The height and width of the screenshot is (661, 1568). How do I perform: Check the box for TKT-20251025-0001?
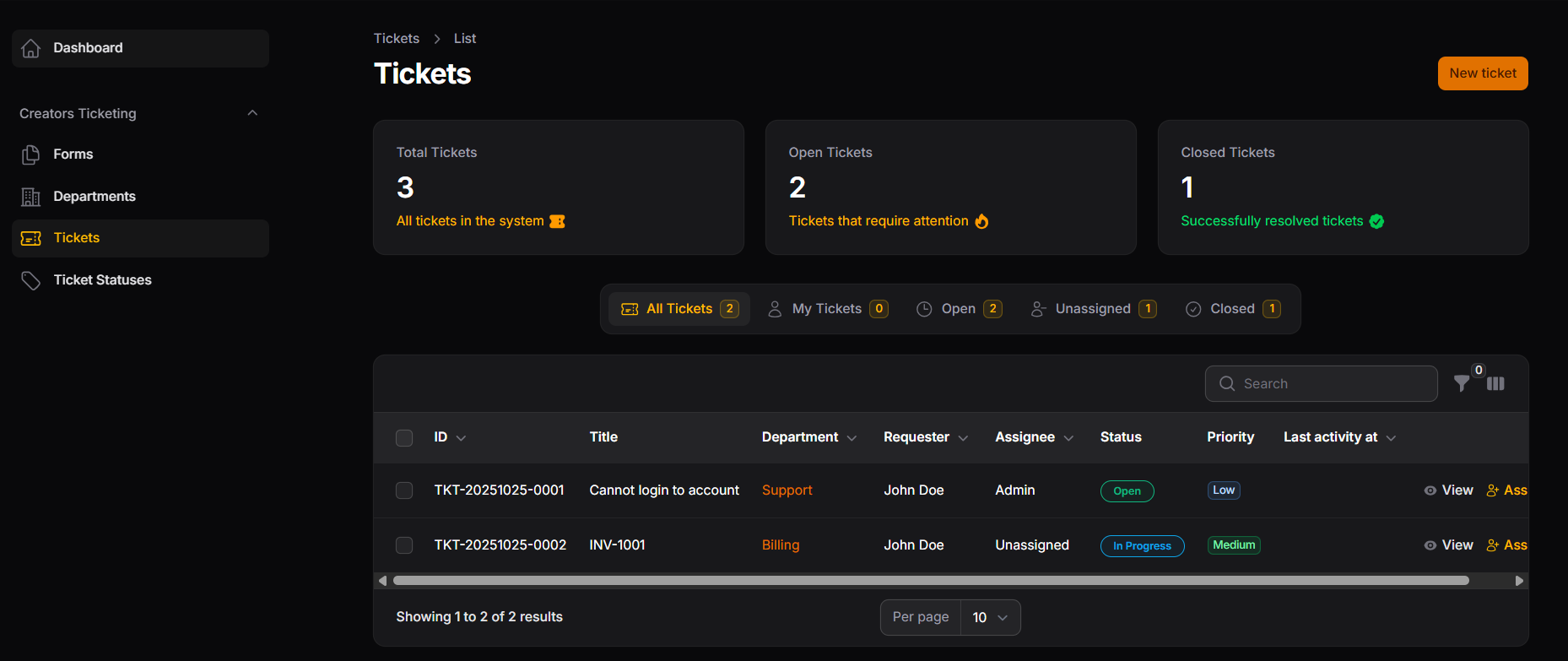click(404, 490)
